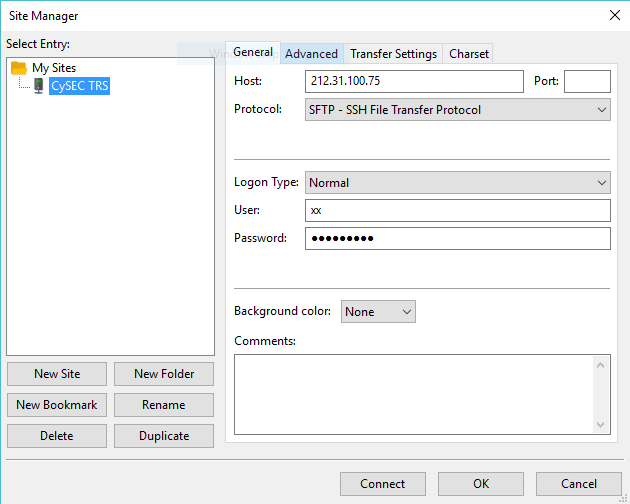Viewport: 630px width, 504px height.
Task: Click the Password input field
Action: tap(457, 238)
